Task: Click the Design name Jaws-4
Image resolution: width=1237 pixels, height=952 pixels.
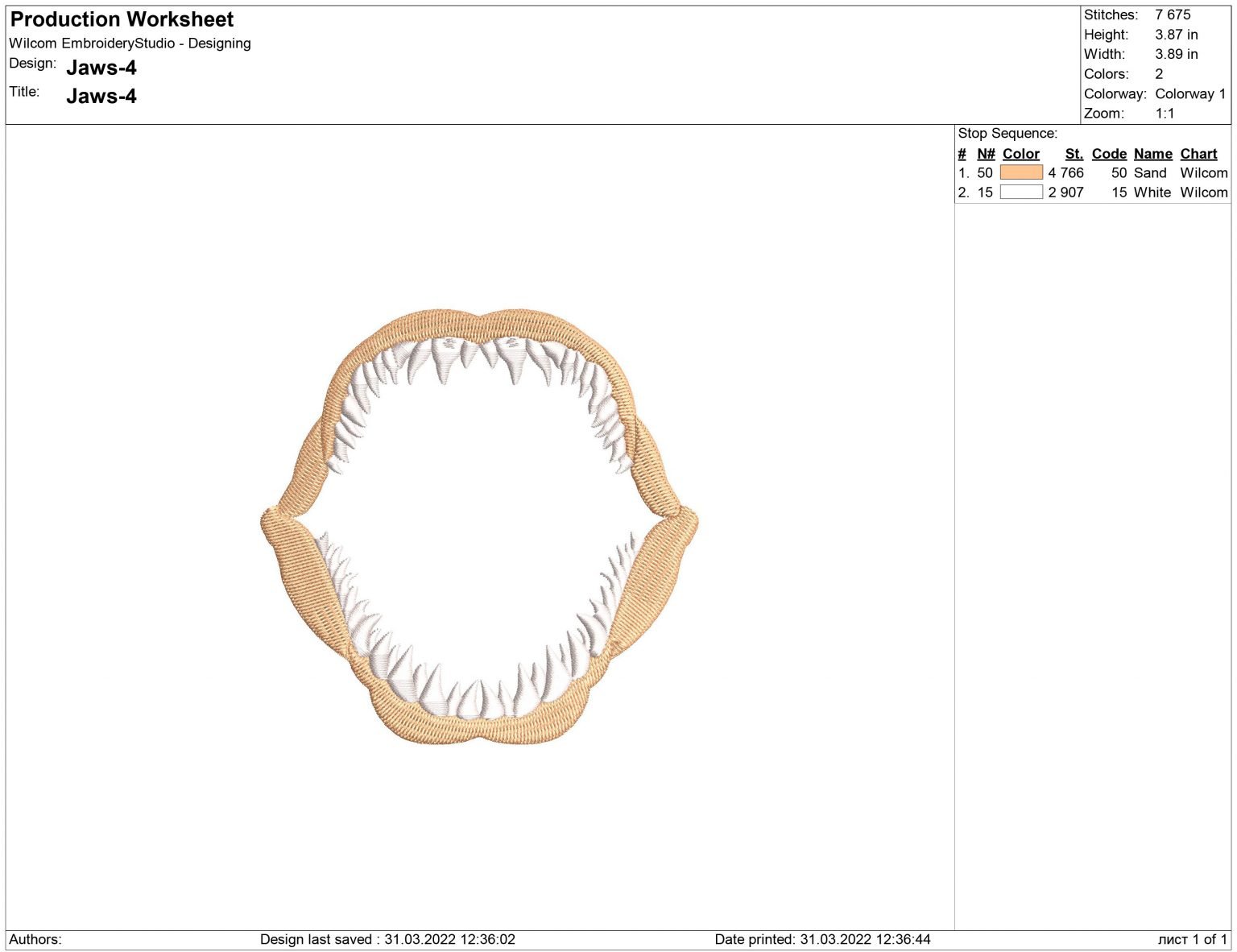Action: click(101, 68)
